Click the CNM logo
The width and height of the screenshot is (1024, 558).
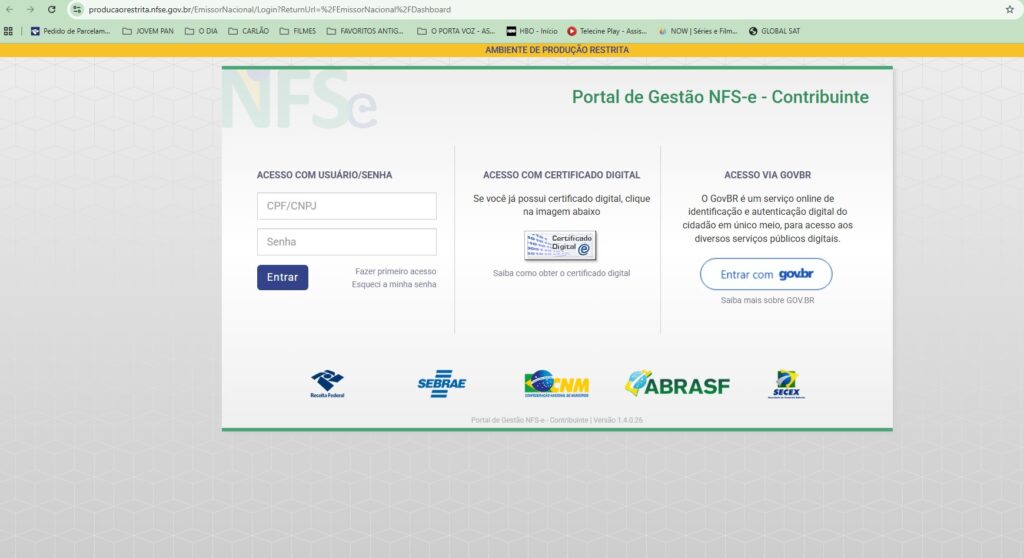click(x=556, y=384)
